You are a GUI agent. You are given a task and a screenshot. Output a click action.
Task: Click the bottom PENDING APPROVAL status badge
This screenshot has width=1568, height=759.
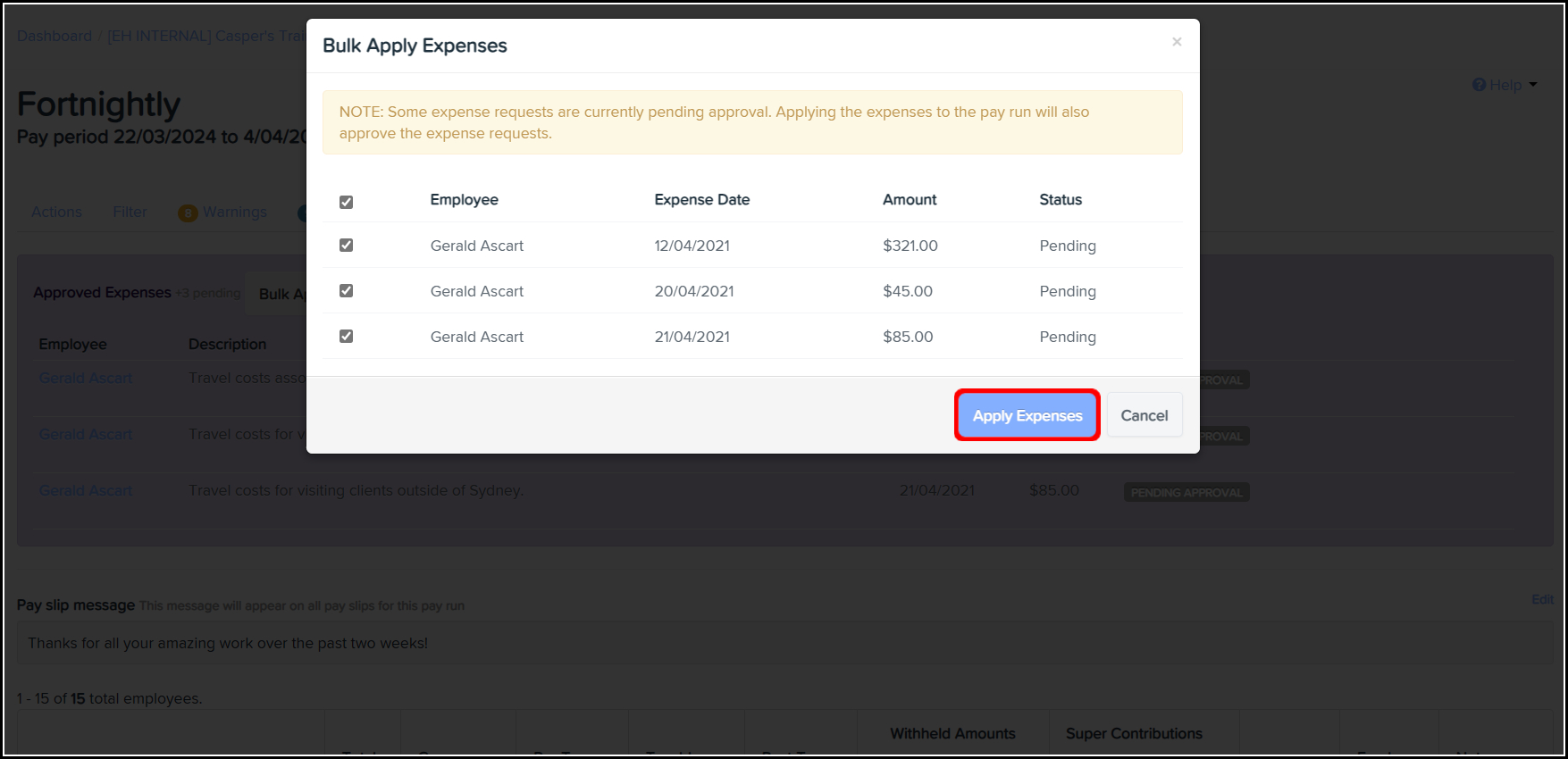point(1186,492)
